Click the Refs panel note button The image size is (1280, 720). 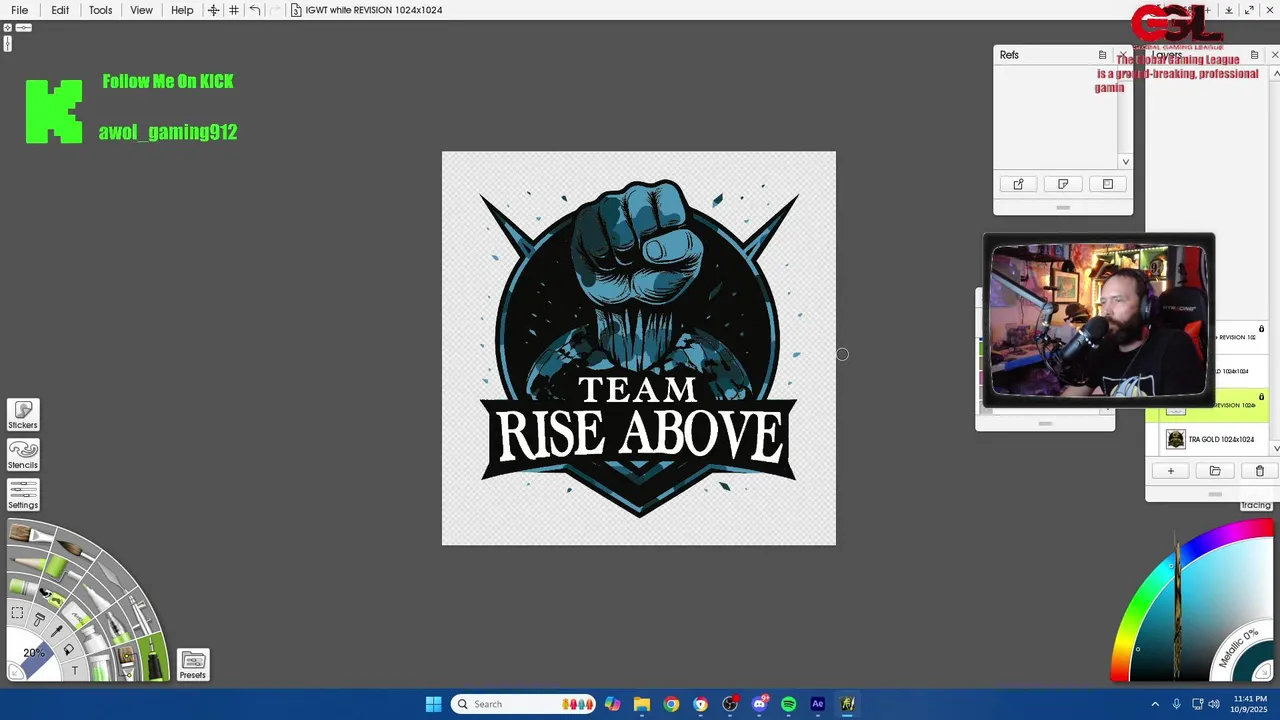[x=1063, y=184]
